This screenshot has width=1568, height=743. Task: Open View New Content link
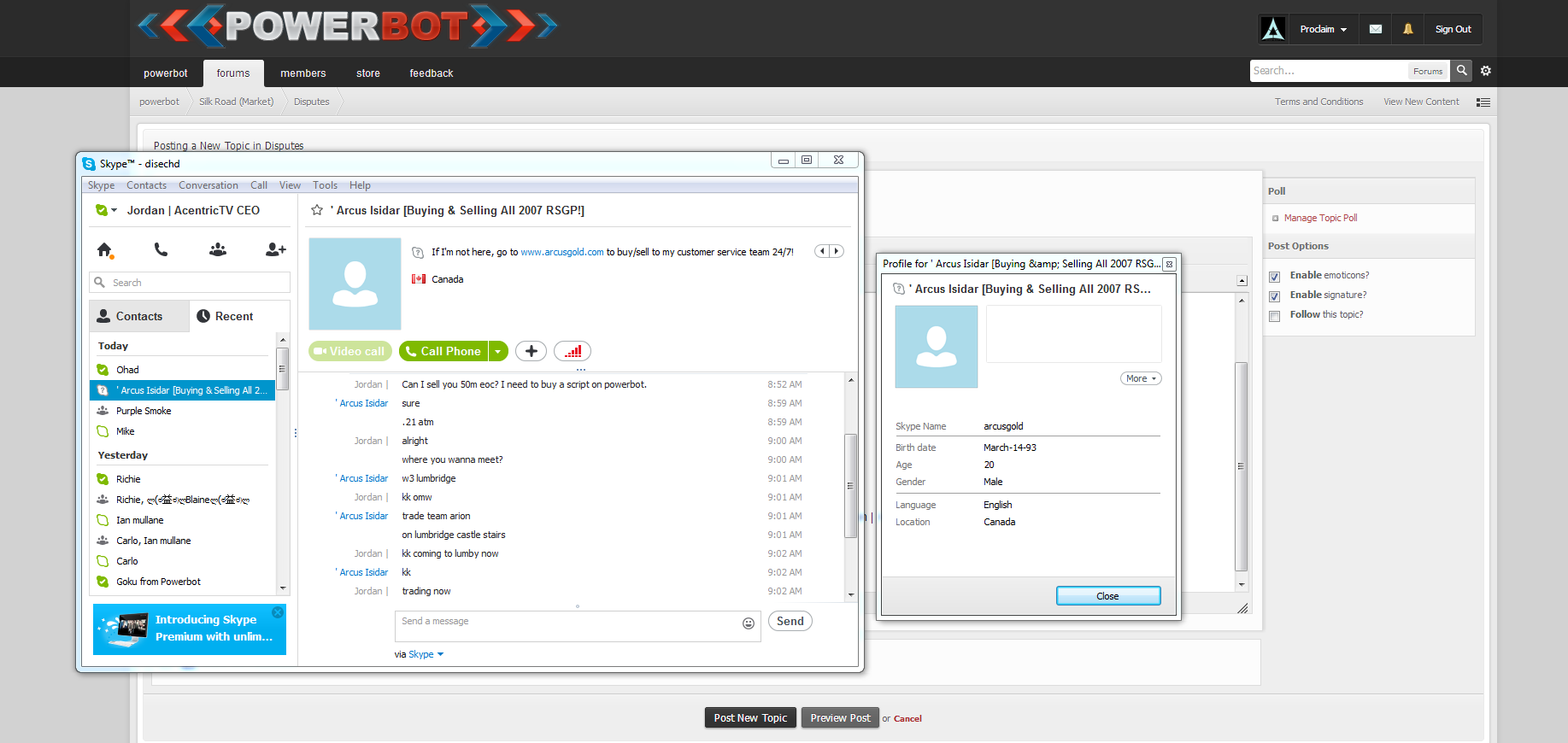(x=1421, y=102)
